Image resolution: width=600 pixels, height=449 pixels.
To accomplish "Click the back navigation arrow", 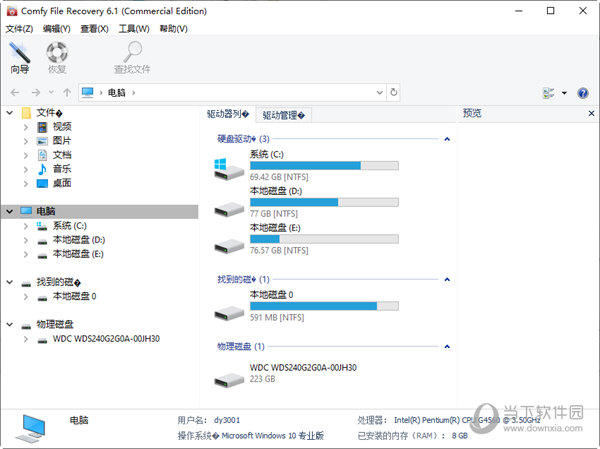I will (x=14, y=93).
